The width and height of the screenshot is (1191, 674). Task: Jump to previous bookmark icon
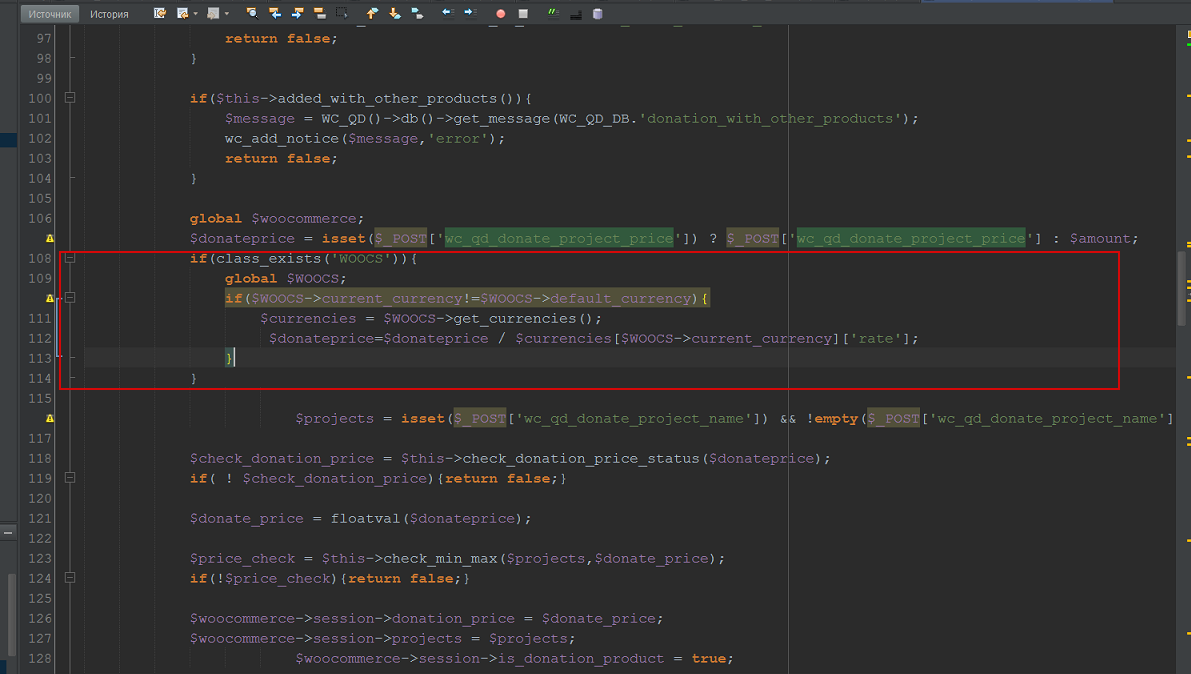(x=372, y=13)
